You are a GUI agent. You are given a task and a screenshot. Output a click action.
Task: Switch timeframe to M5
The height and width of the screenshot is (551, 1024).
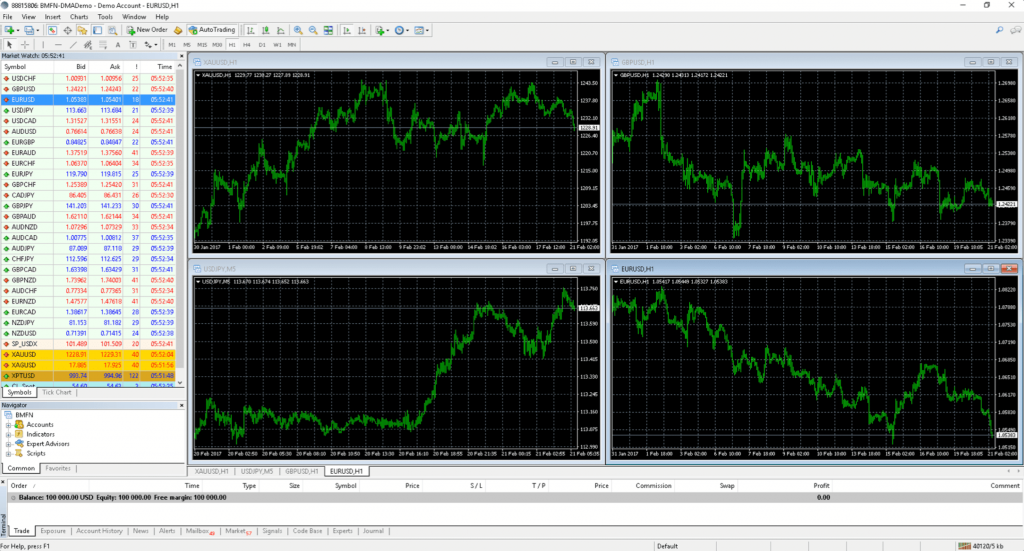(x=187, y=45)
